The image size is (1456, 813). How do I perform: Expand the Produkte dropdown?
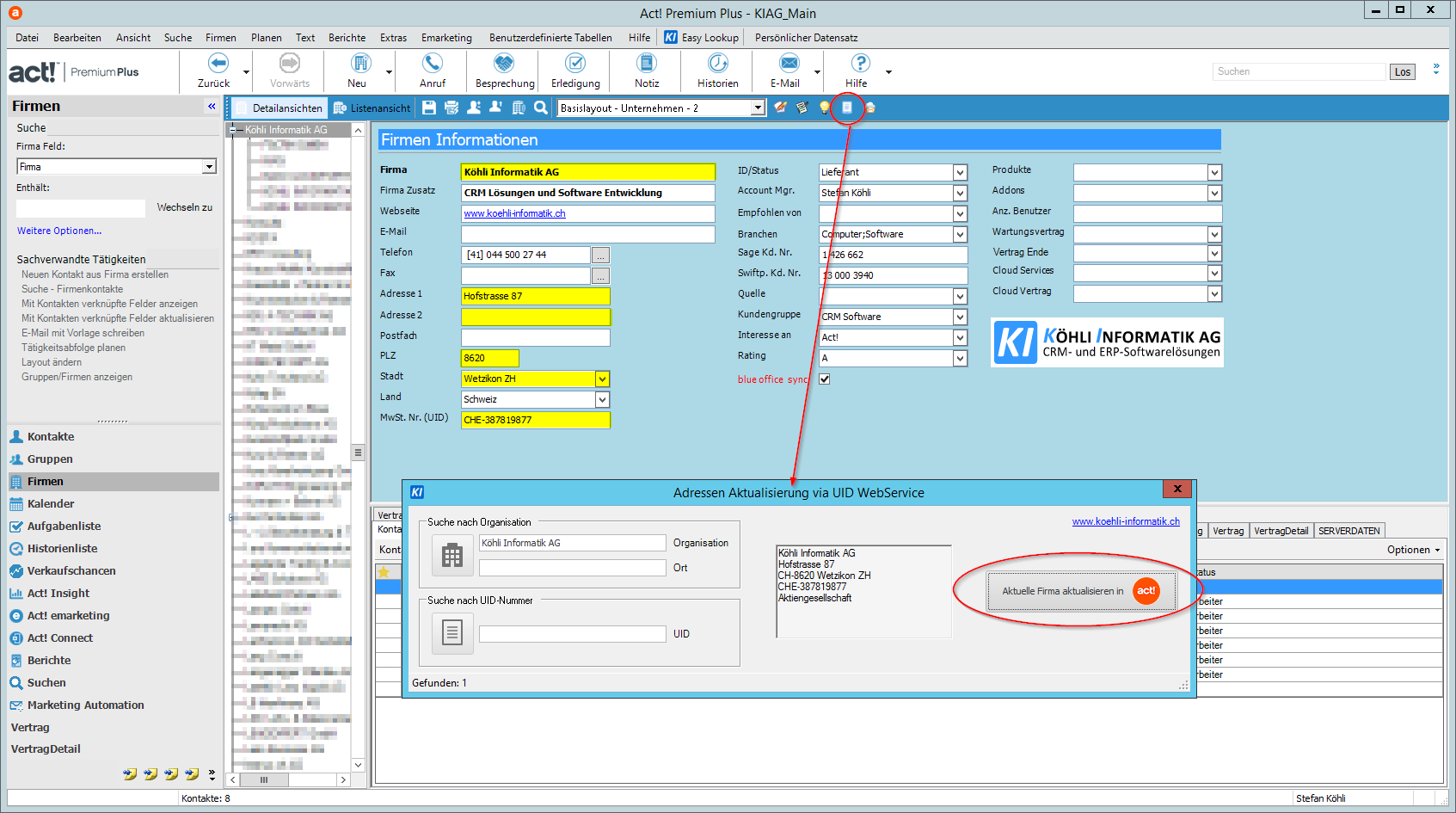1214,172
